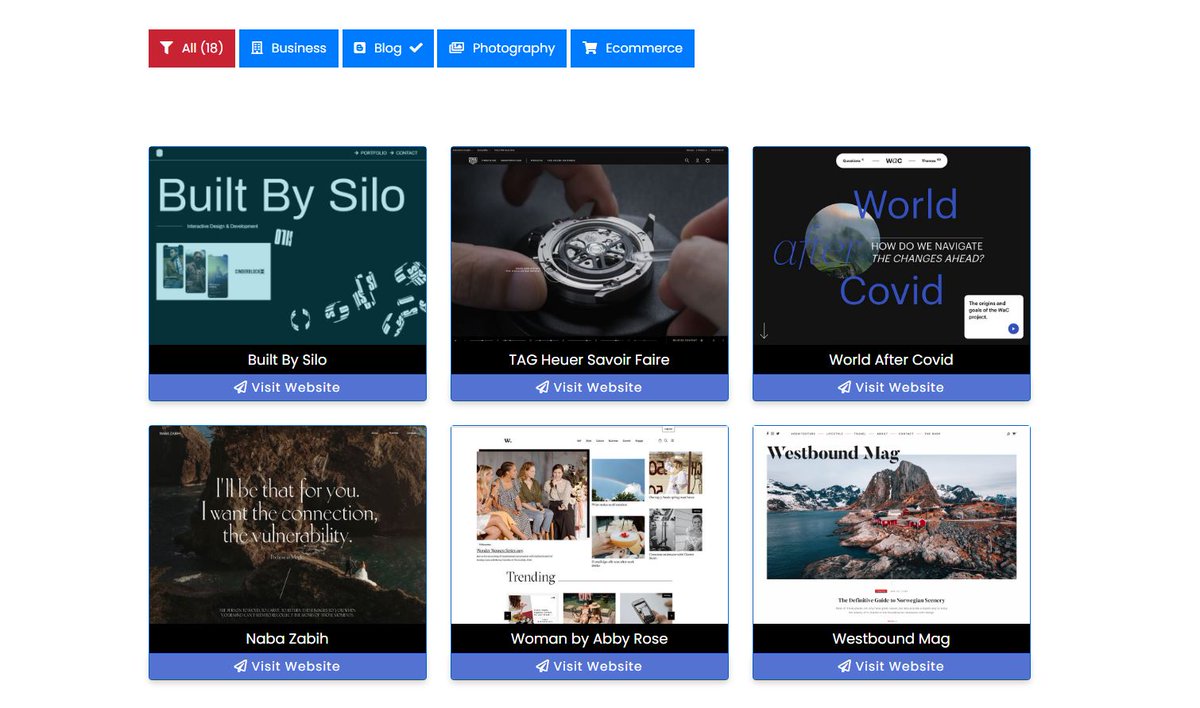
Task: Click the checkmark icon on Blog filter
Action: coord(416,47)
